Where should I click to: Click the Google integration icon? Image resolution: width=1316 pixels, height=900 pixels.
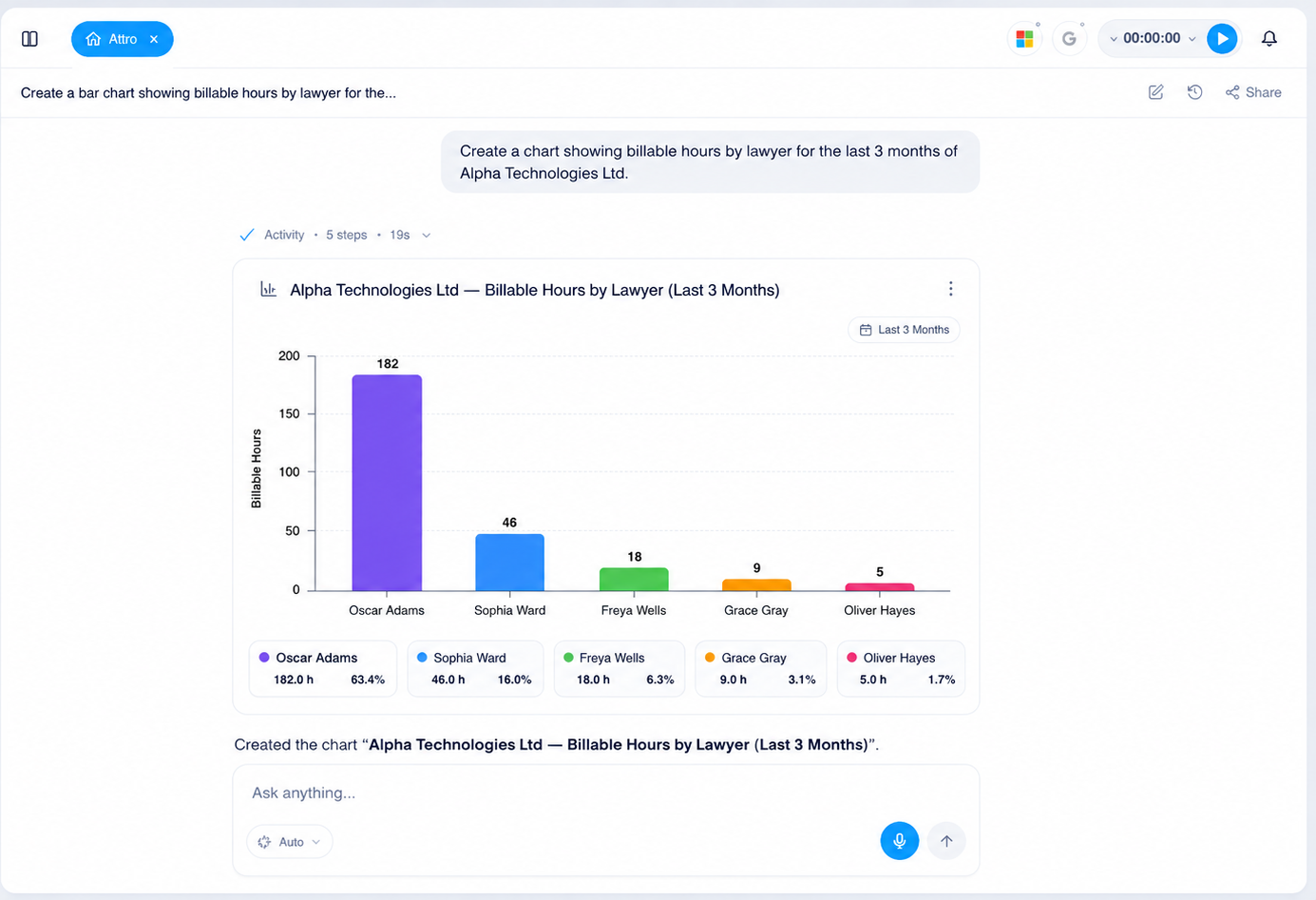click(x=1069, y=39)
